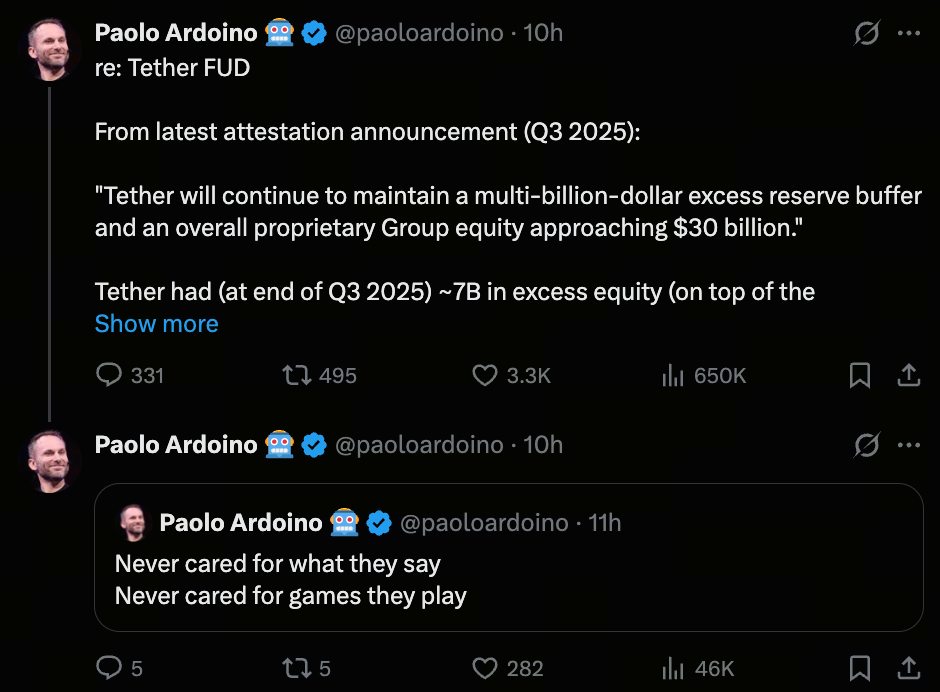
Task: Open more options menu on second tweet
Action: [x=908, y=444]
